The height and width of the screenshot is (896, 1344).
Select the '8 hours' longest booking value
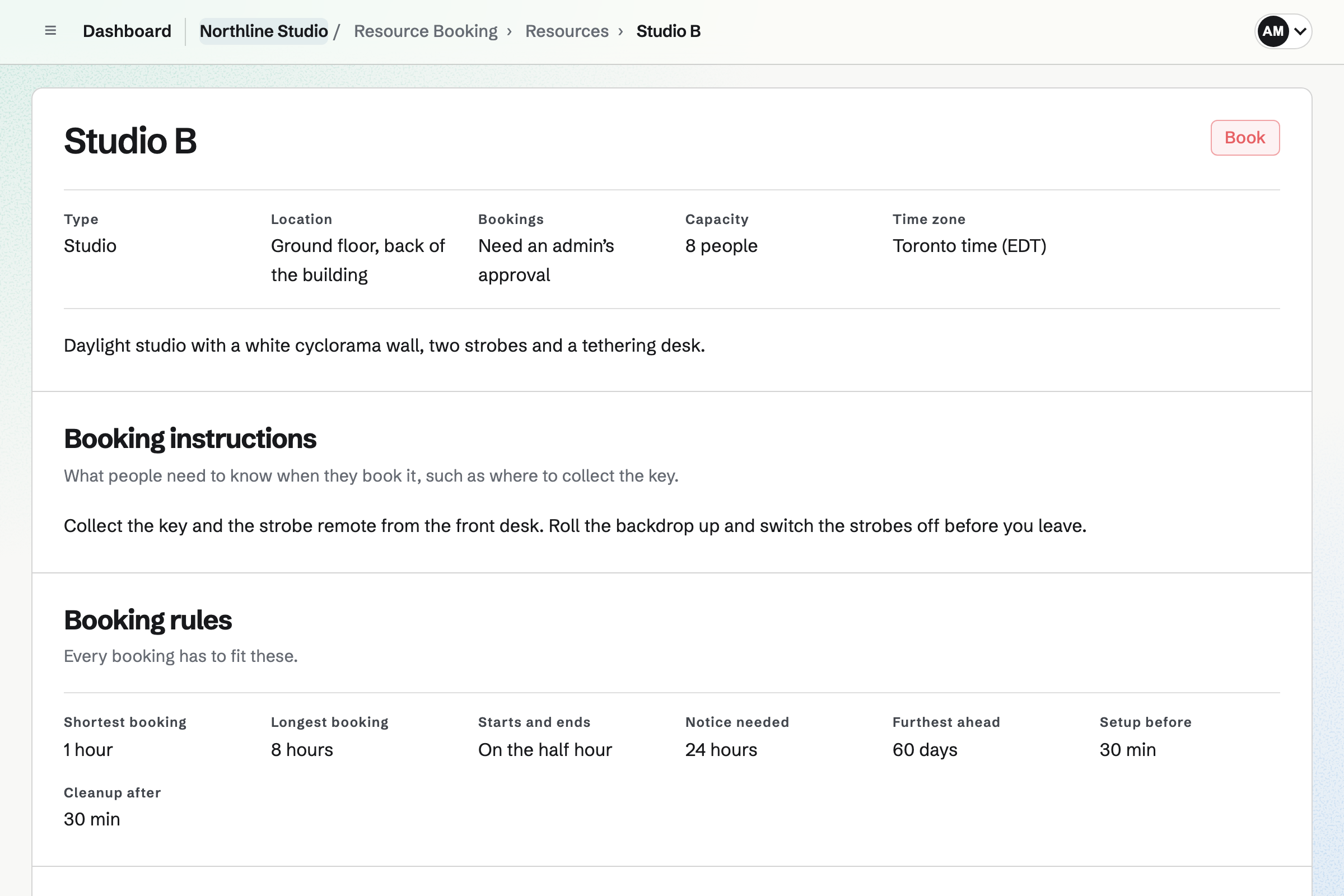(x=302, y=750)
